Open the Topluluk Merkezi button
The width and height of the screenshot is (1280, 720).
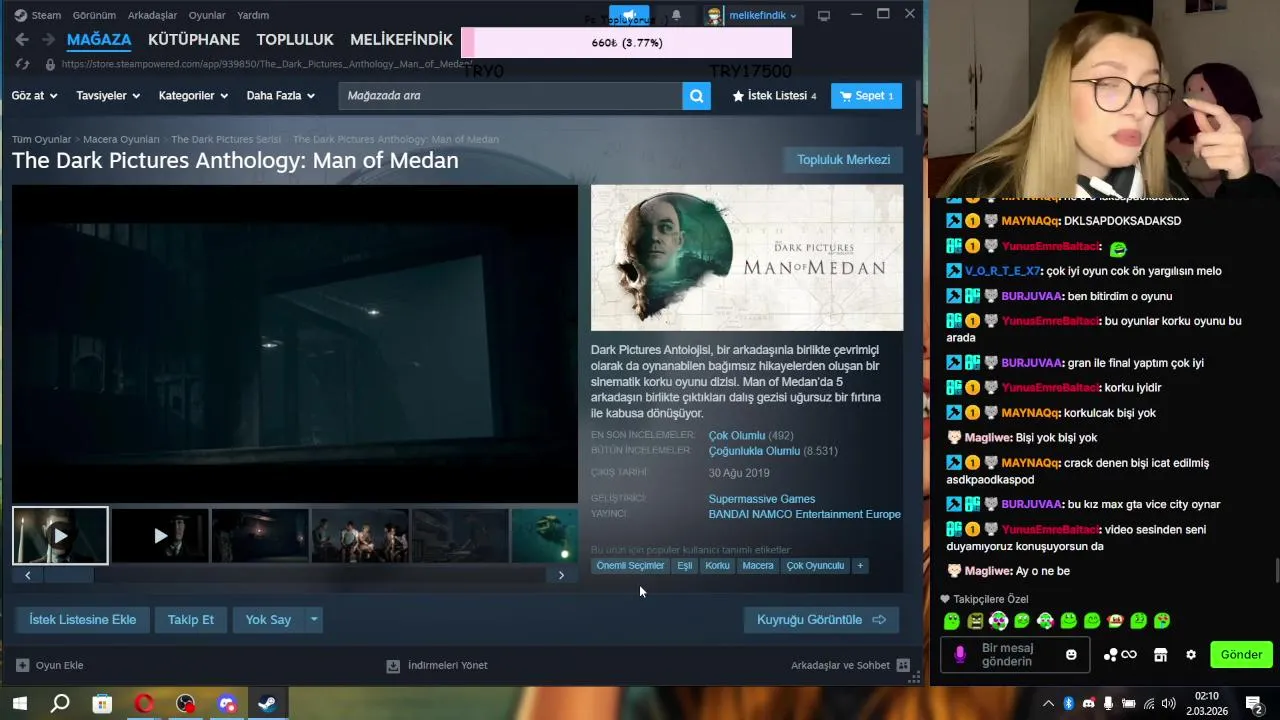(x=843, y=160)
